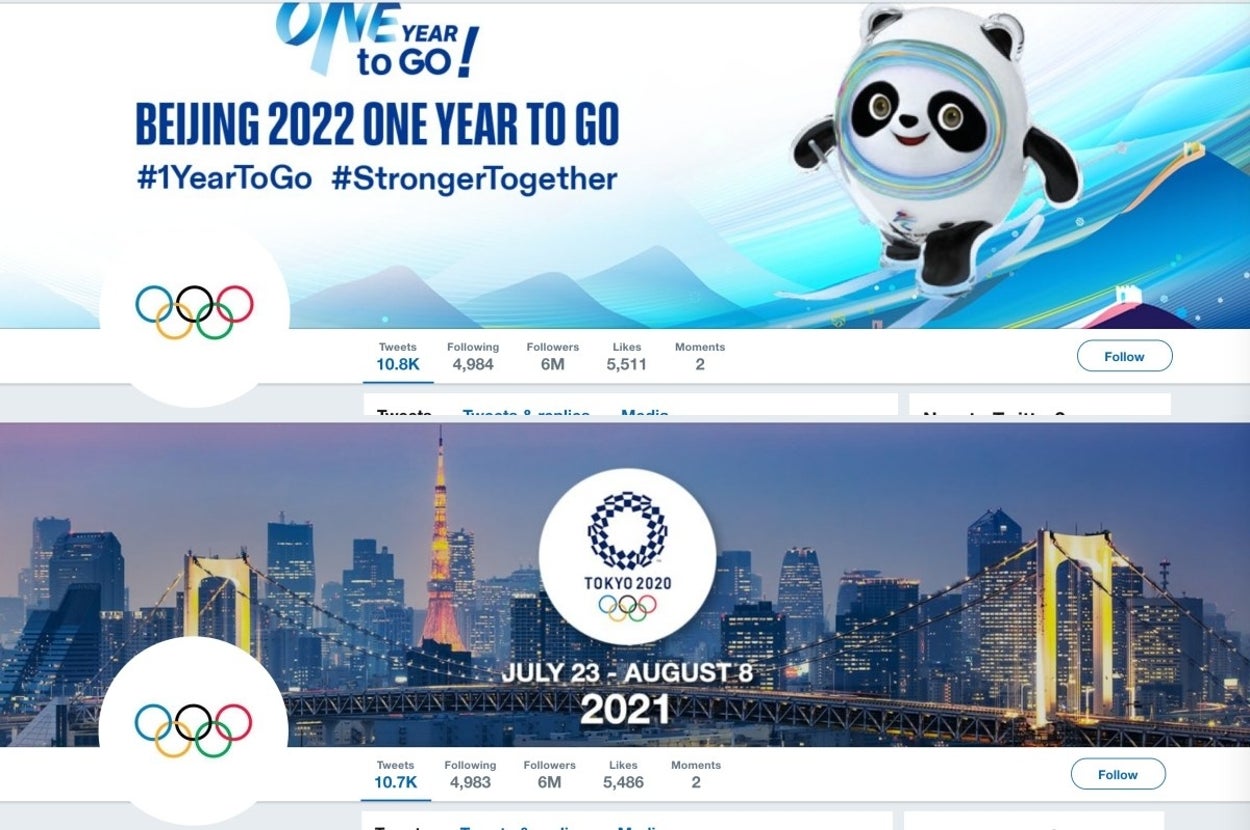This screenshot has height=830, width=1250.
Task: Open Moments on the Beijing profile
Action: pos(699,357)
